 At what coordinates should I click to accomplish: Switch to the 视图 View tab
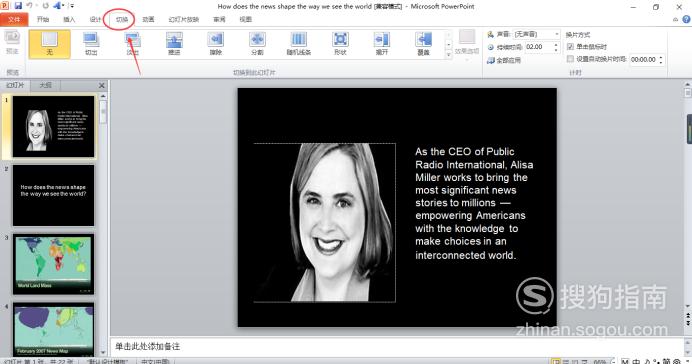245,19
